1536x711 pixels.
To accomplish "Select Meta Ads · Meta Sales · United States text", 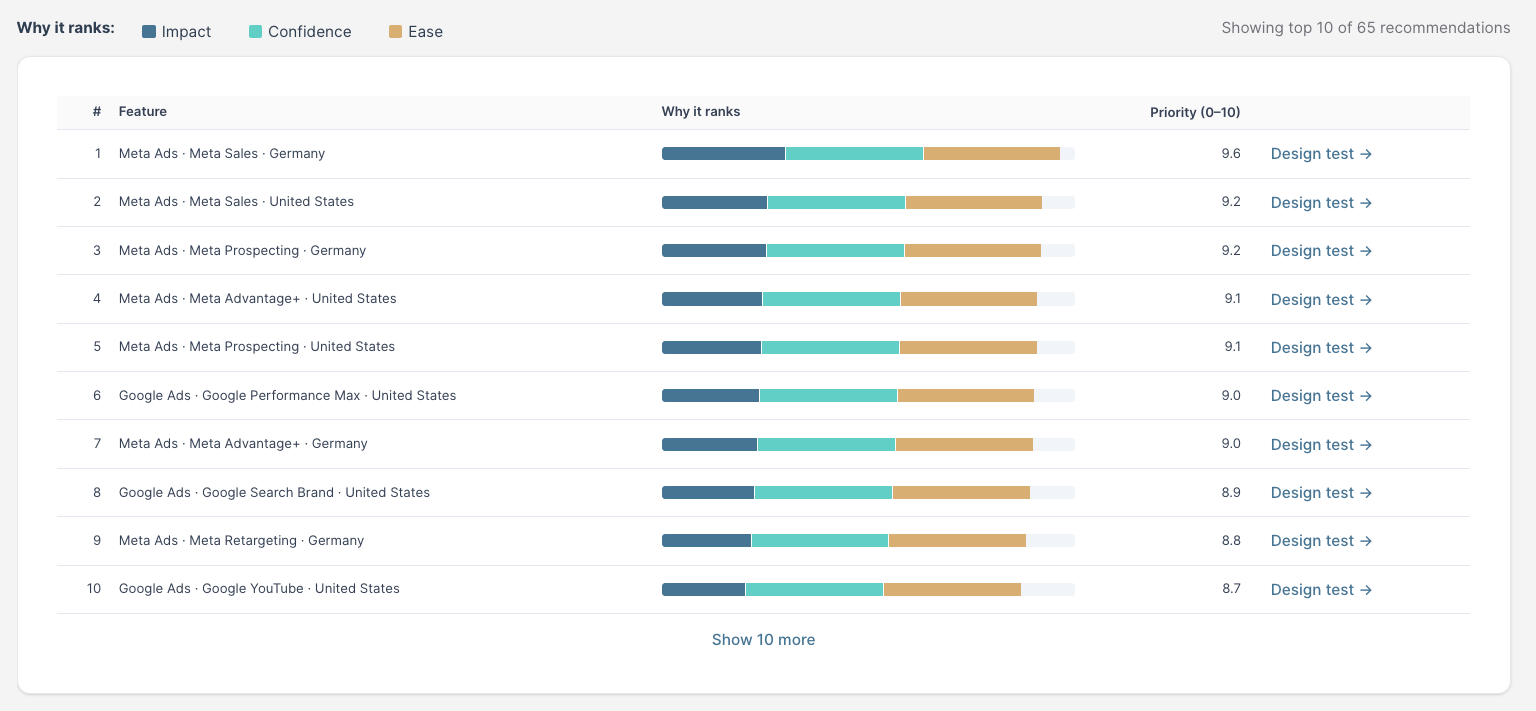I will click(236, 202).
